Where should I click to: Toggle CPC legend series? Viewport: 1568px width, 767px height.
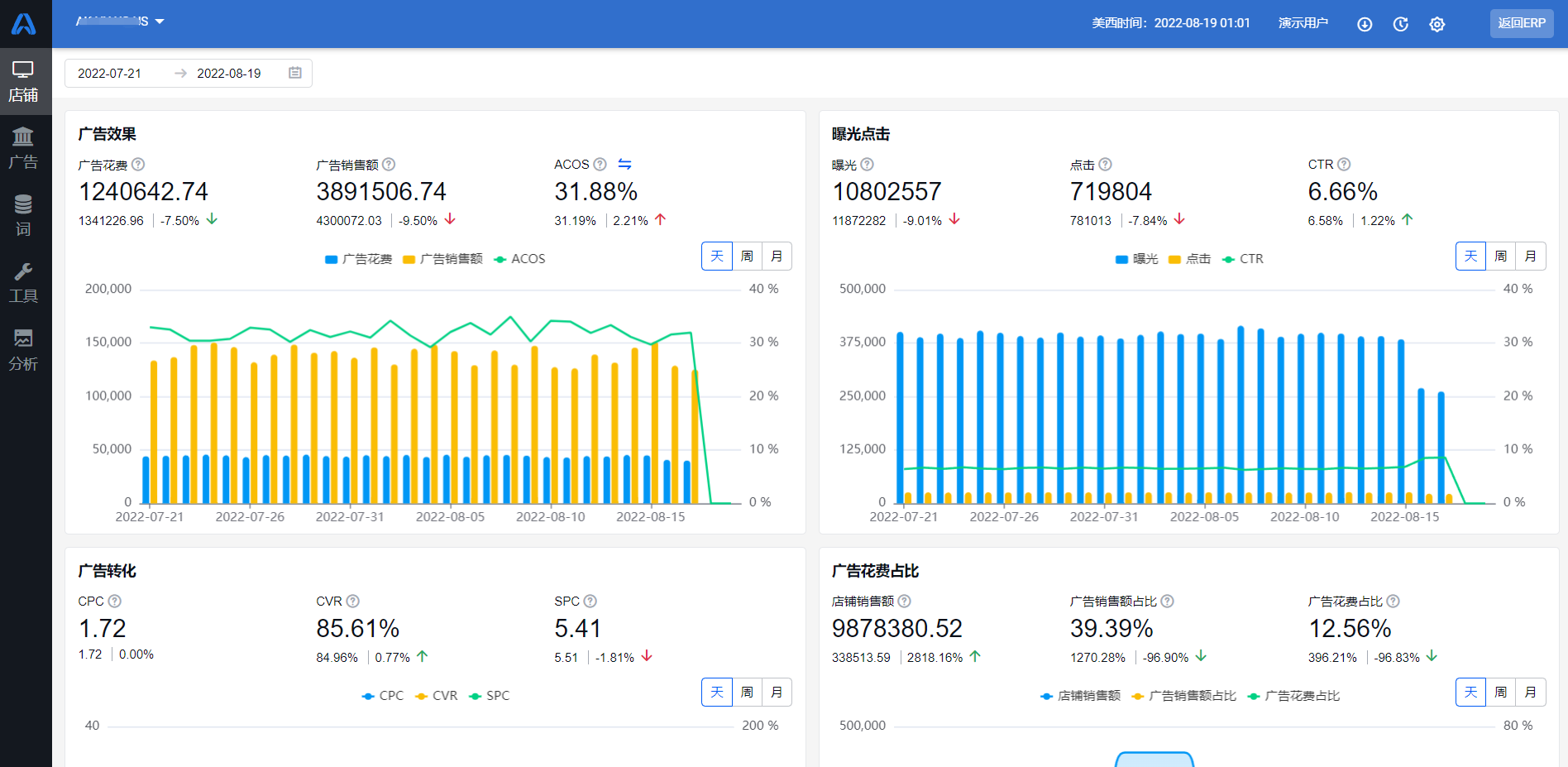pos(383,696)
